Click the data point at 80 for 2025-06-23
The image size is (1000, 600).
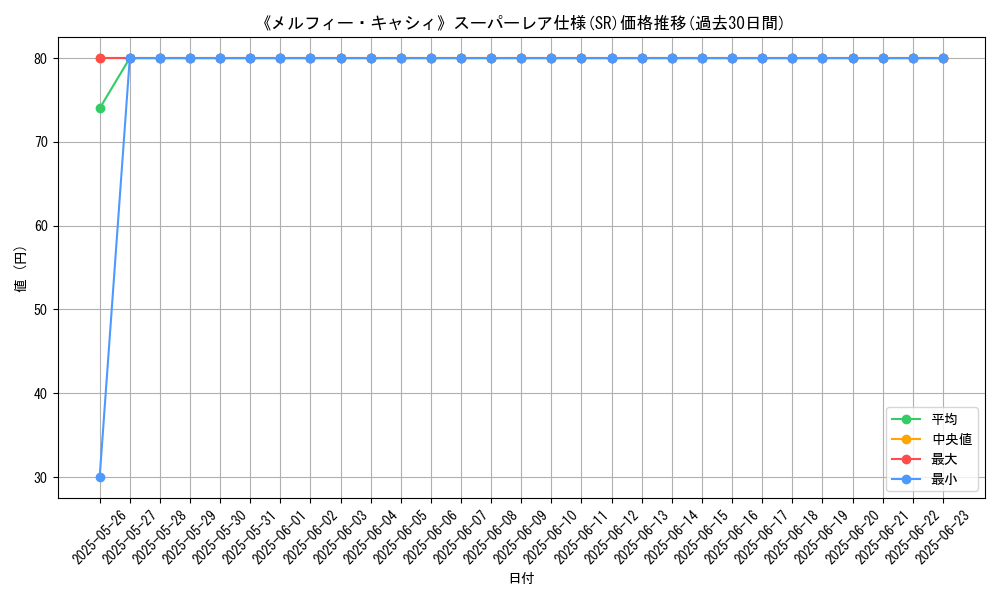[x=943, y=59]
